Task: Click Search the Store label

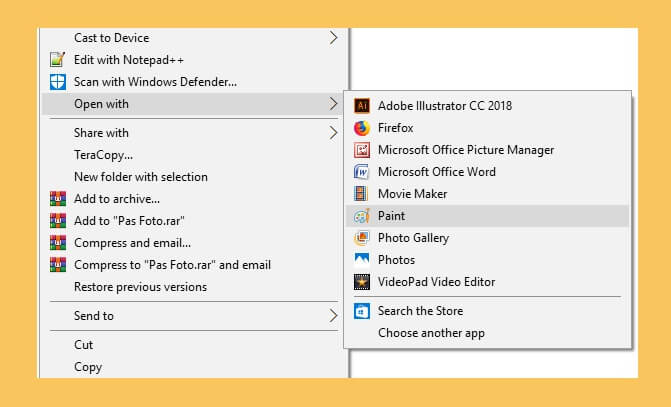Action: (421, 311)
